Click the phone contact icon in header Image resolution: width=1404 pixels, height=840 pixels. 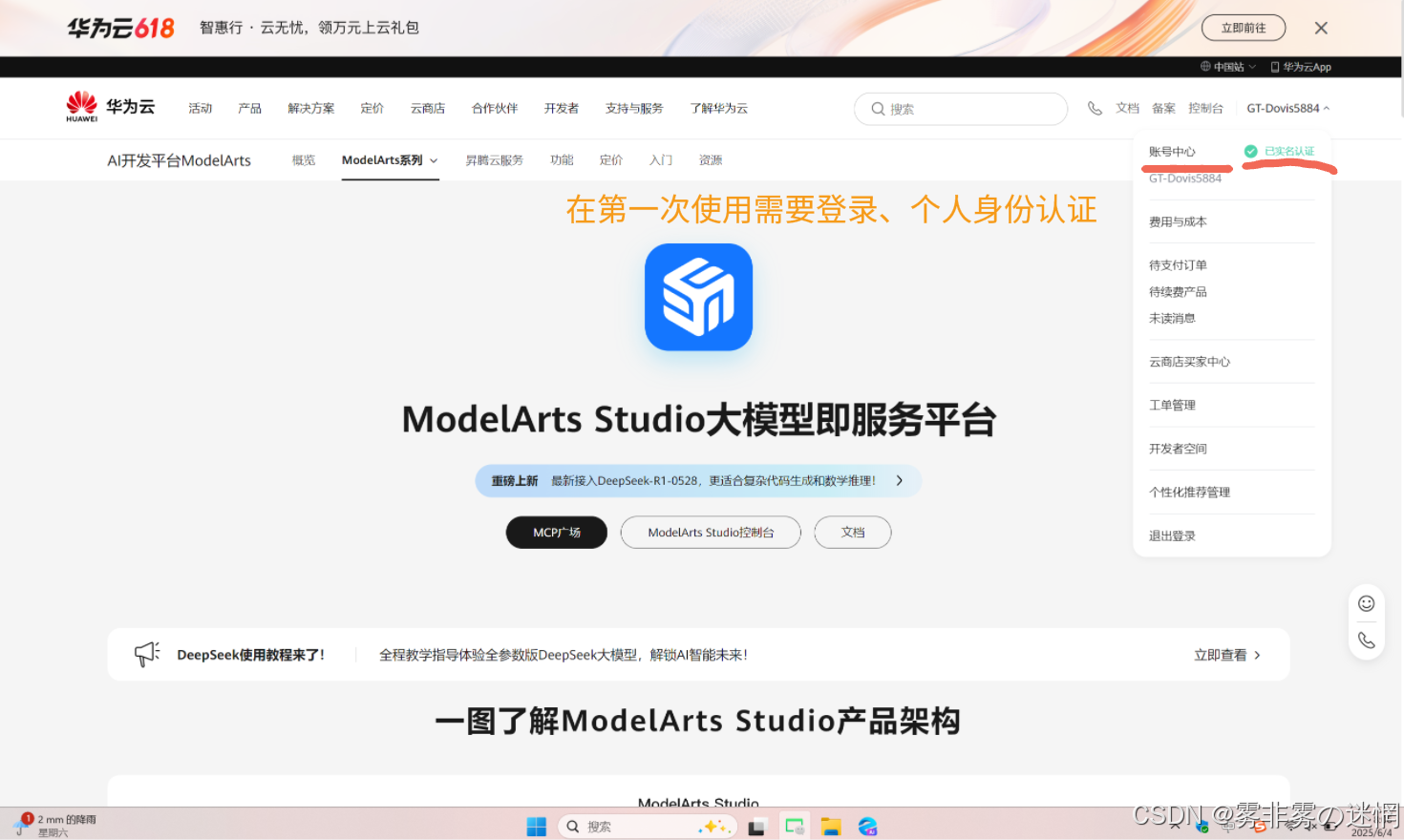pos(1095,108)
